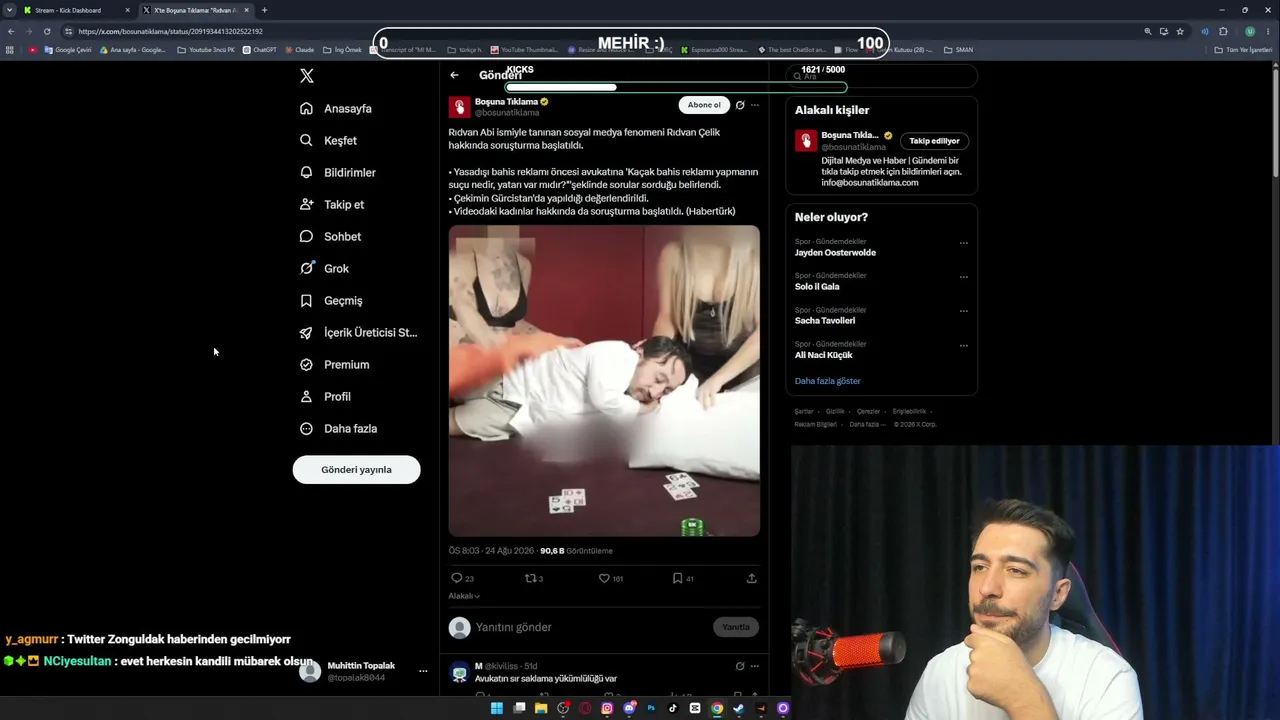Open Takip et in sidebar

point(332,205)
